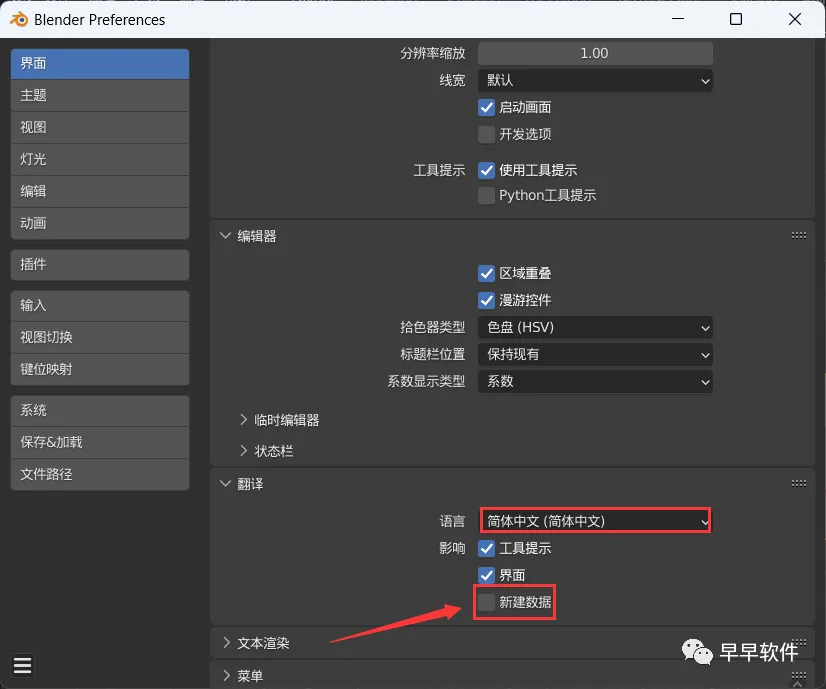The height and width of the screenshot is (689, 826).
Task: Expand the 临时编辑器 subpanel
Action: coord(243,420)
